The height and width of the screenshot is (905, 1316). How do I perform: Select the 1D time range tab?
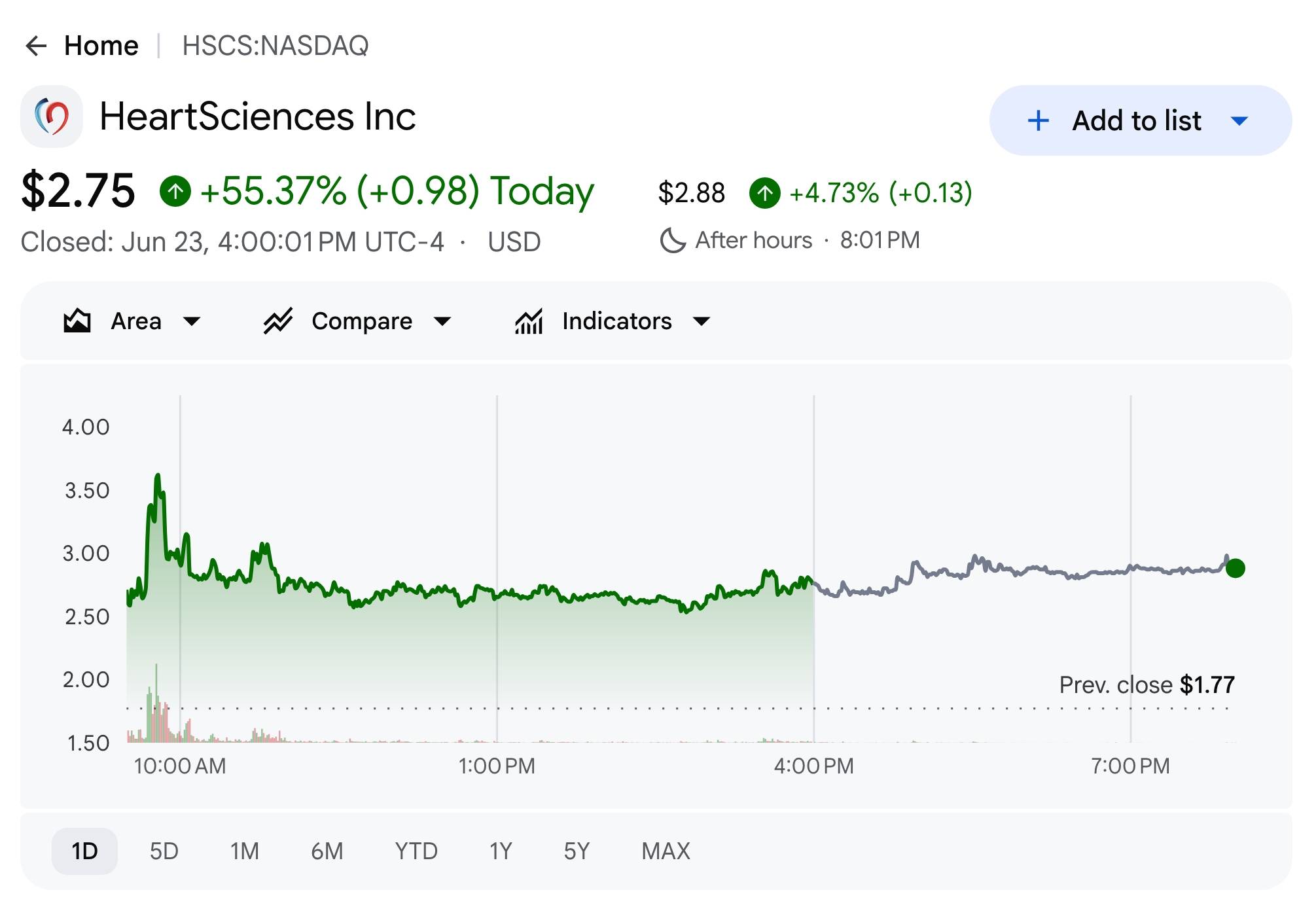(84, 851)
